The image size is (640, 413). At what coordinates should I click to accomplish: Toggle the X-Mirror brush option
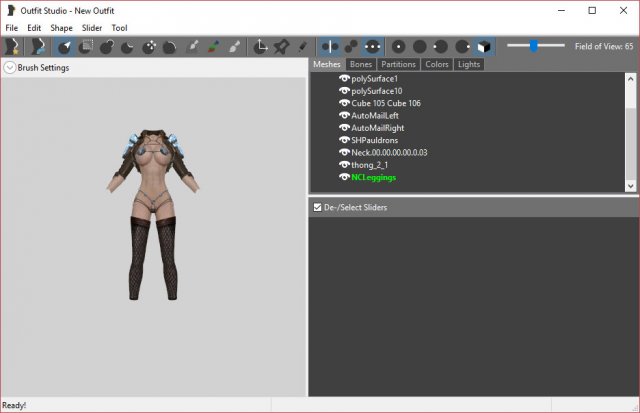pos(330,46)
